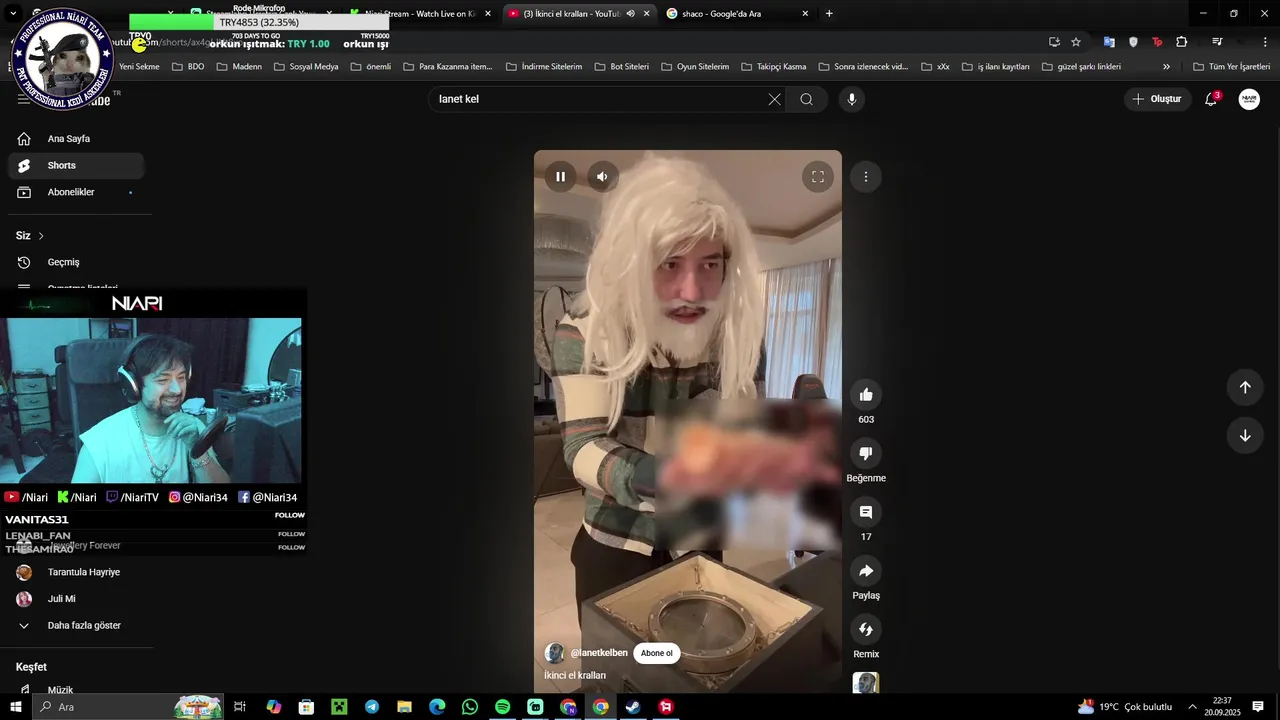Open the Oluştur create button
This screenshot has height=720, width=1280.
pyautogui.click(x=1157, y=99)
